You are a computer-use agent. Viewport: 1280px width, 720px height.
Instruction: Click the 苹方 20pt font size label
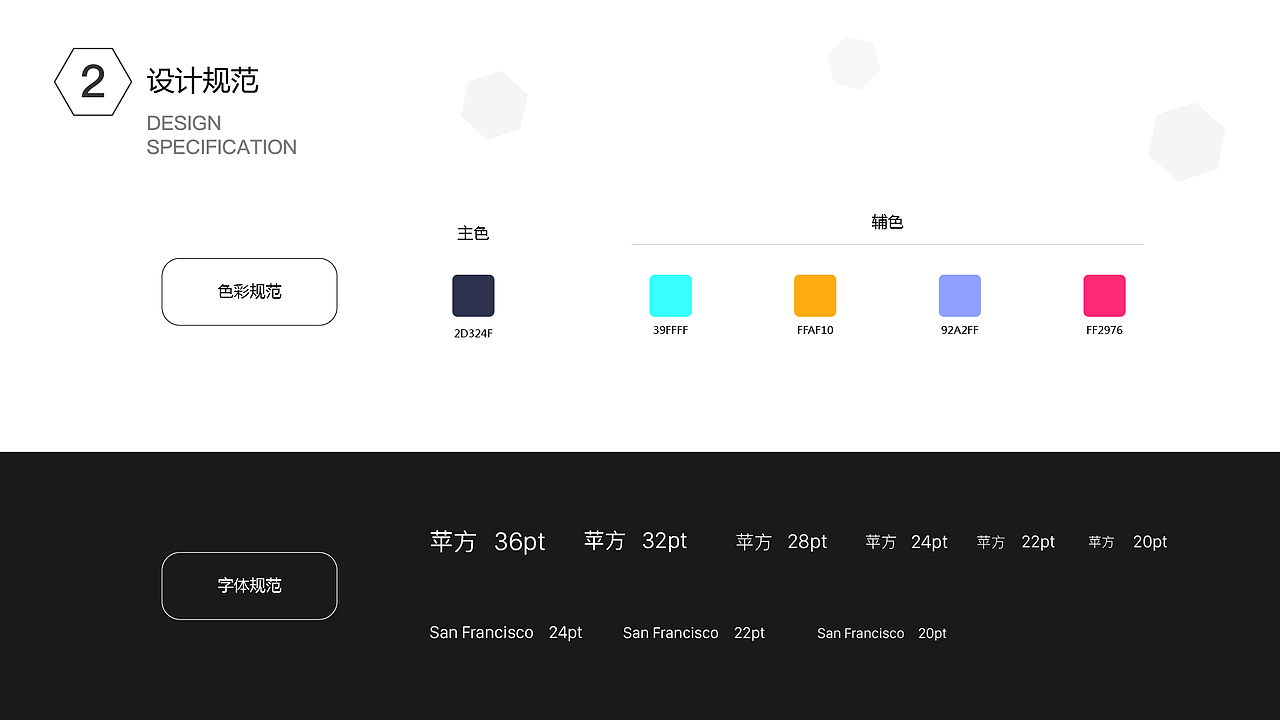[1128, 542]
